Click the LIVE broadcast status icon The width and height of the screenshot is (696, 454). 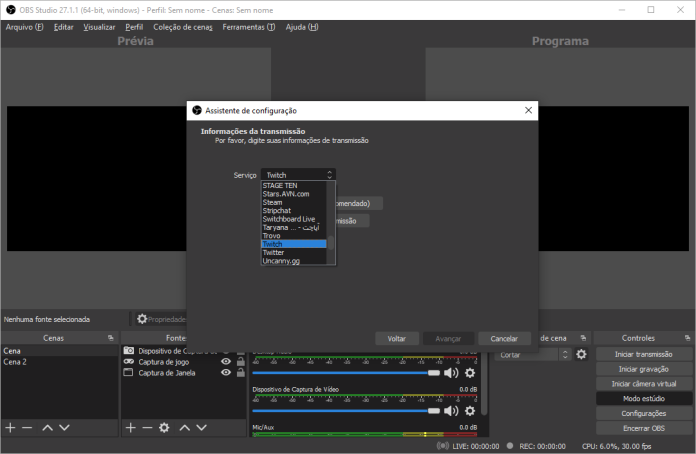pyautogui.click(x=443, y=446)
